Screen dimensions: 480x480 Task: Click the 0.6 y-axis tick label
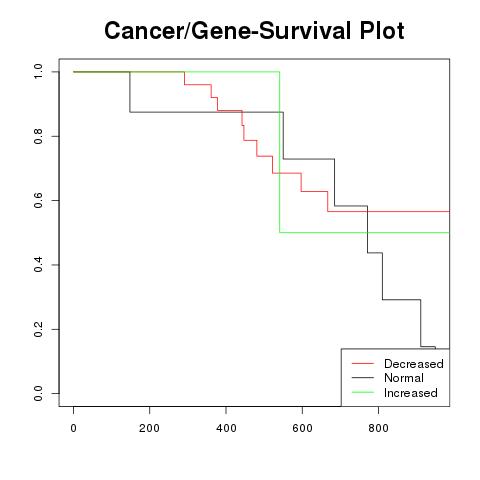tap(38, 200)
